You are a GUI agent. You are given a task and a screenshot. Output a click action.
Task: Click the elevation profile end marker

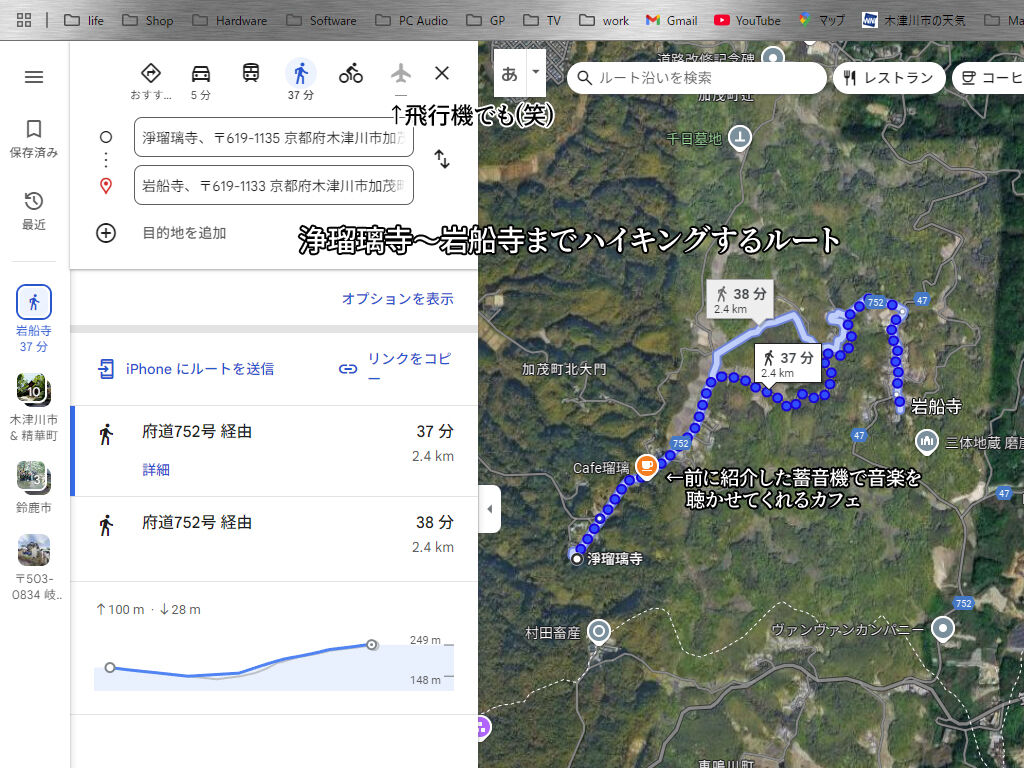(371, 645)
